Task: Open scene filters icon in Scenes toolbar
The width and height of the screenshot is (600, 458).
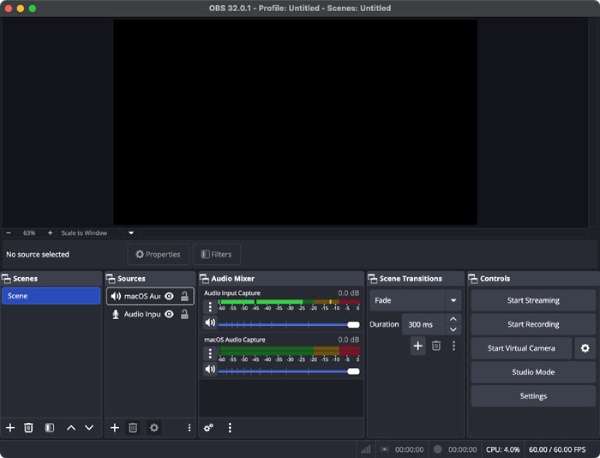Action: pos(49,428)
